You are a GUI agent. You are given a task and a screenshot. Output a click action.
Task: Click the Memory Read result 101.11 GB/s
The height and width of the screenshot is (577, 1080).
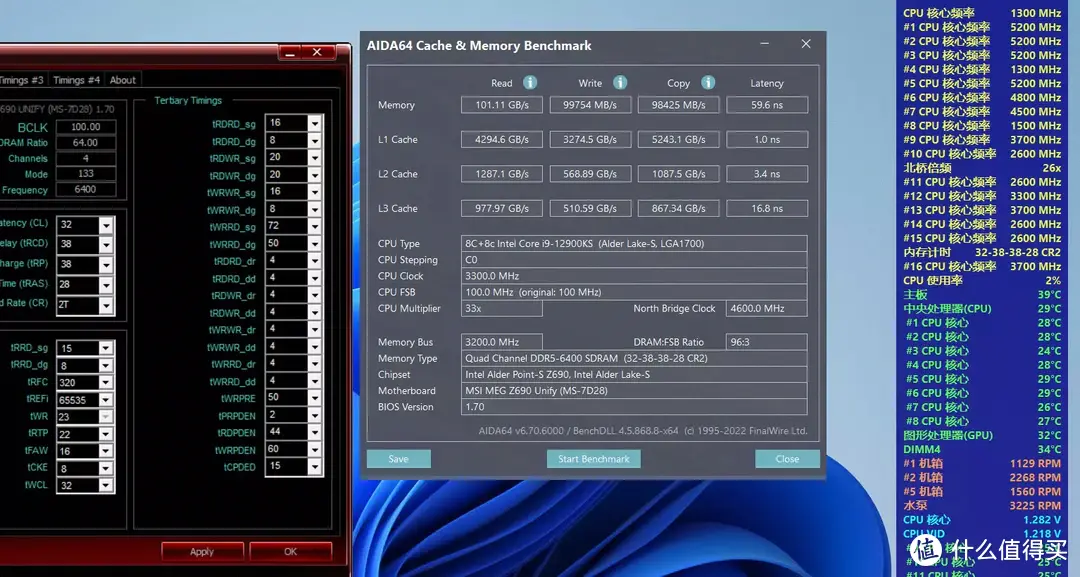click(x=501, y=105)
